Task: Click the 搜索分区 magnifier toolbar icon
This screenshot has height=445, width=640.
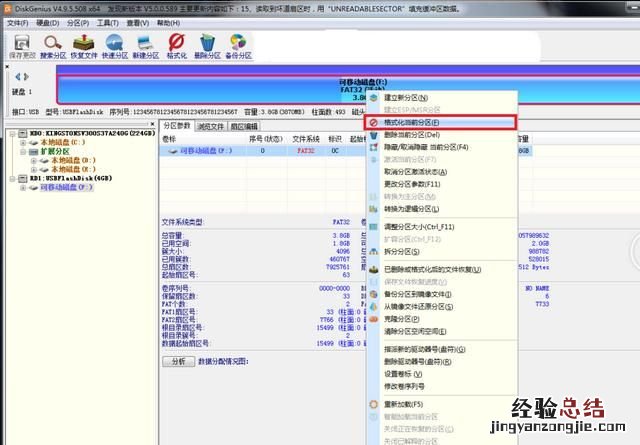Action: pyautogui.click(x=54, y=46)
